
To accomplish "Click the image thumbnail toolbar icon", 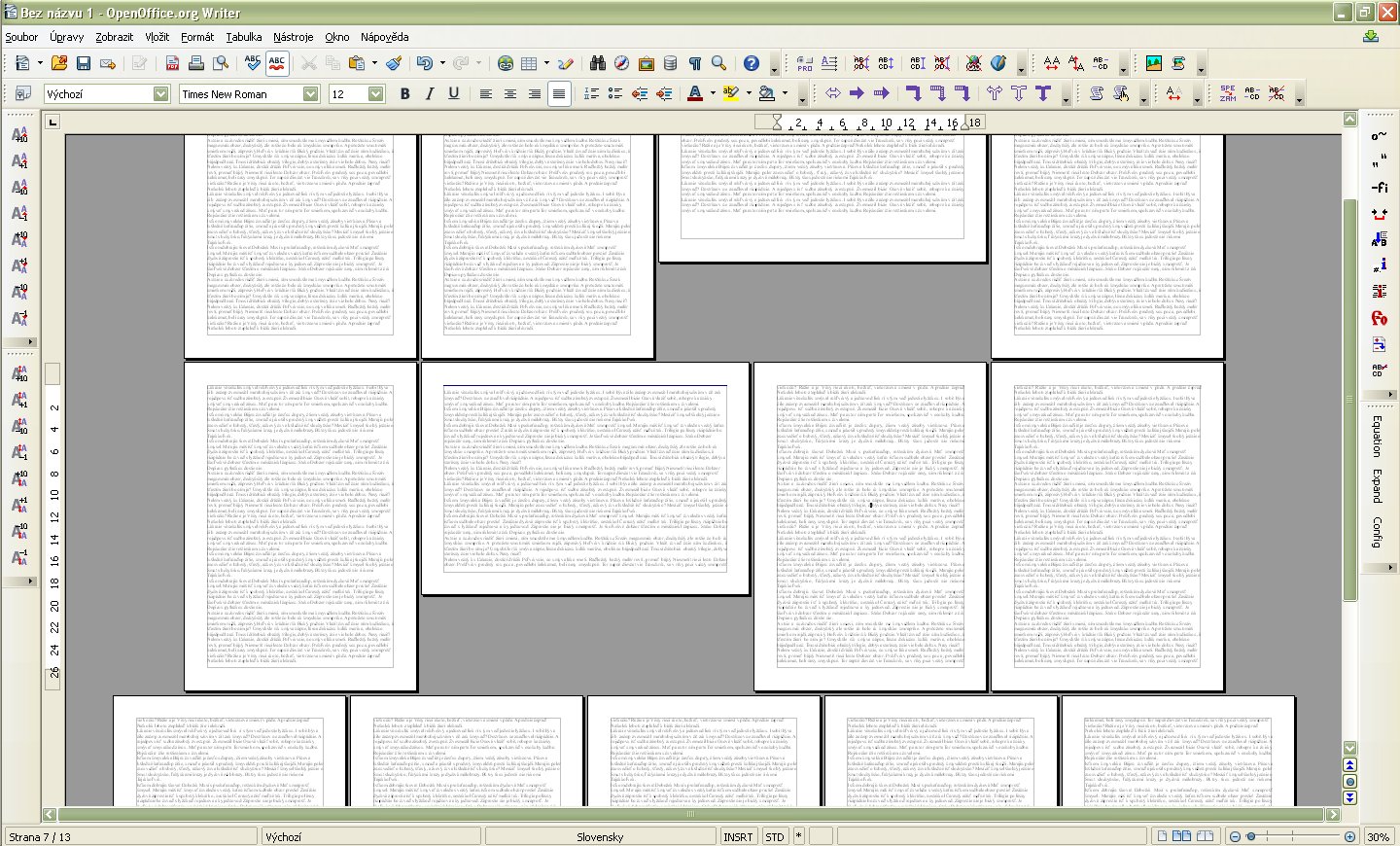I will tap(1154, 63).
